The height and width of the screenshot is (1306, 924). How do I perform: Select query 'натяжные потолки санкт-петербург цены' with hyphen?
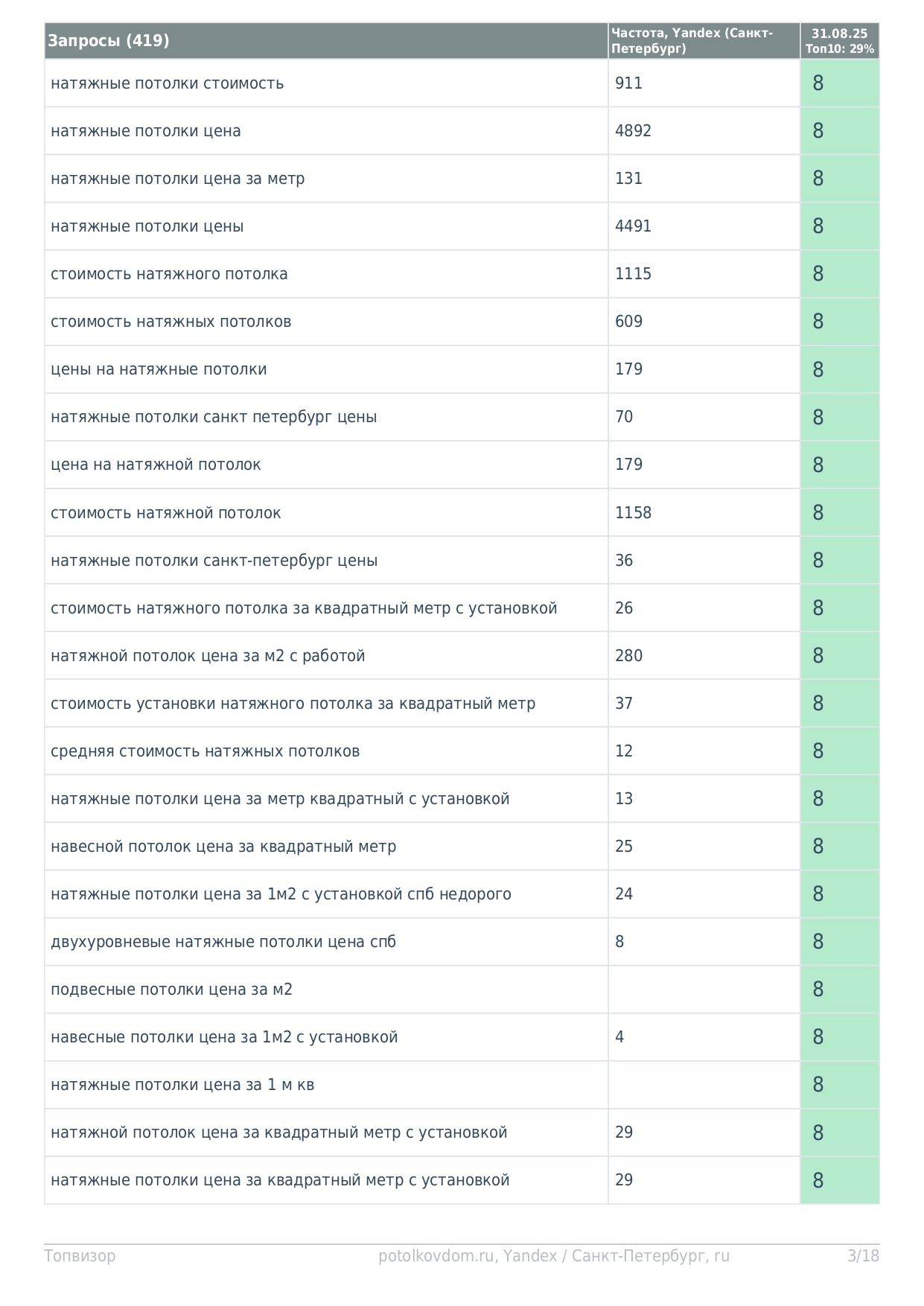click(214, 561)
